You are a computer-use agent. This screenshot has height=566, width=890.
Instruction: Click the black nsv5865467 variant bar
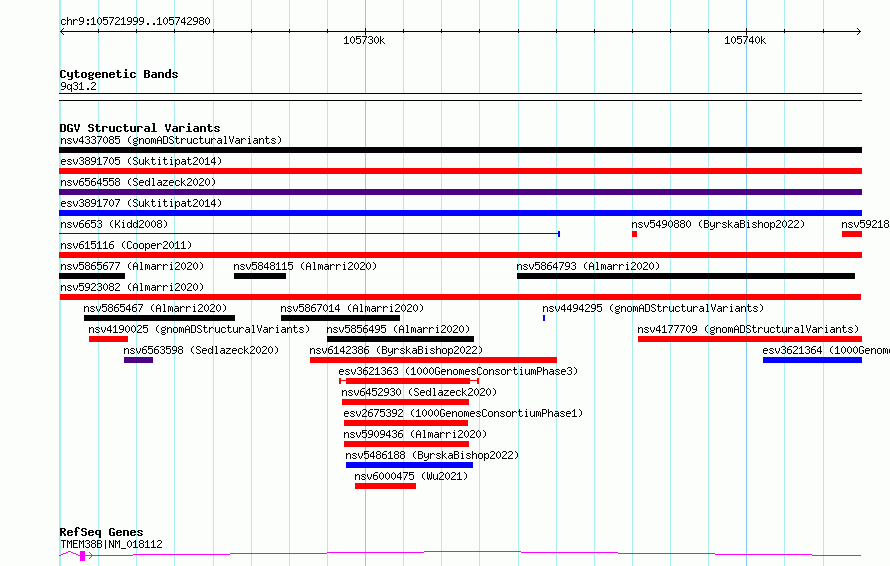click(159, 318)
